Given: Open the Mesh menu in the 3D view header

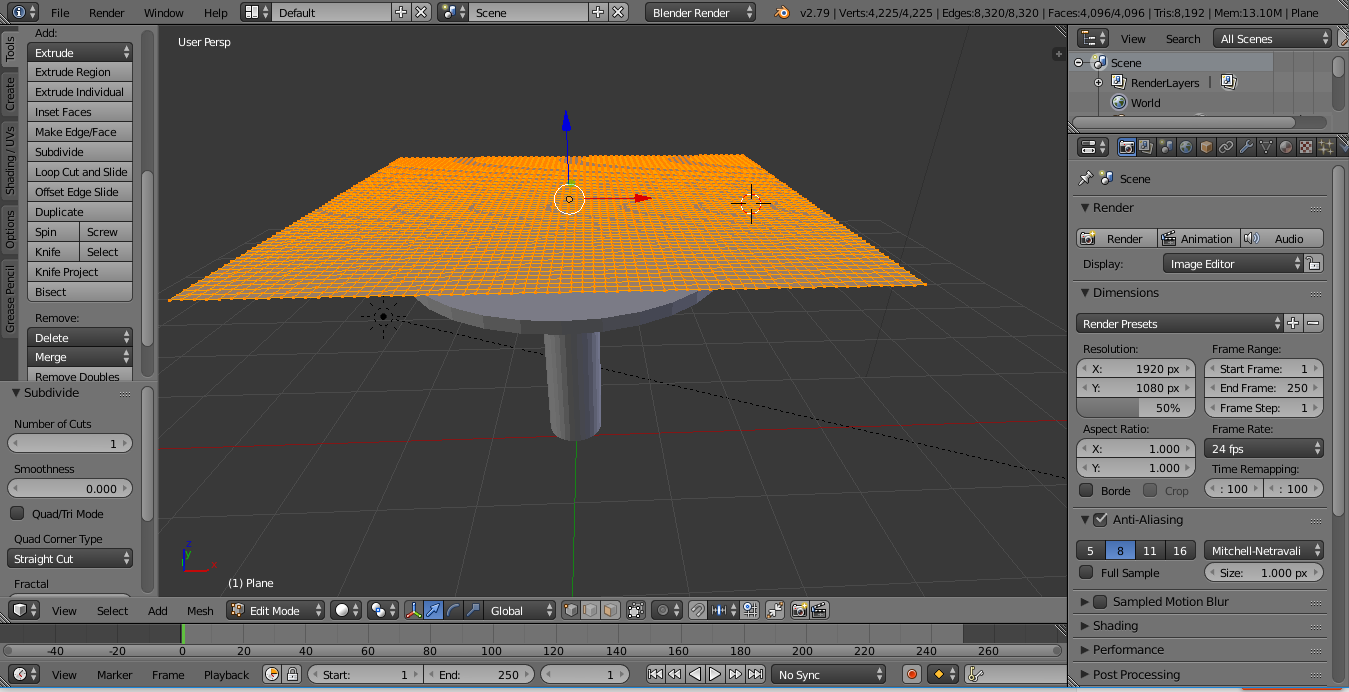Looking at the screenshot, I should [x=200, y=610].
